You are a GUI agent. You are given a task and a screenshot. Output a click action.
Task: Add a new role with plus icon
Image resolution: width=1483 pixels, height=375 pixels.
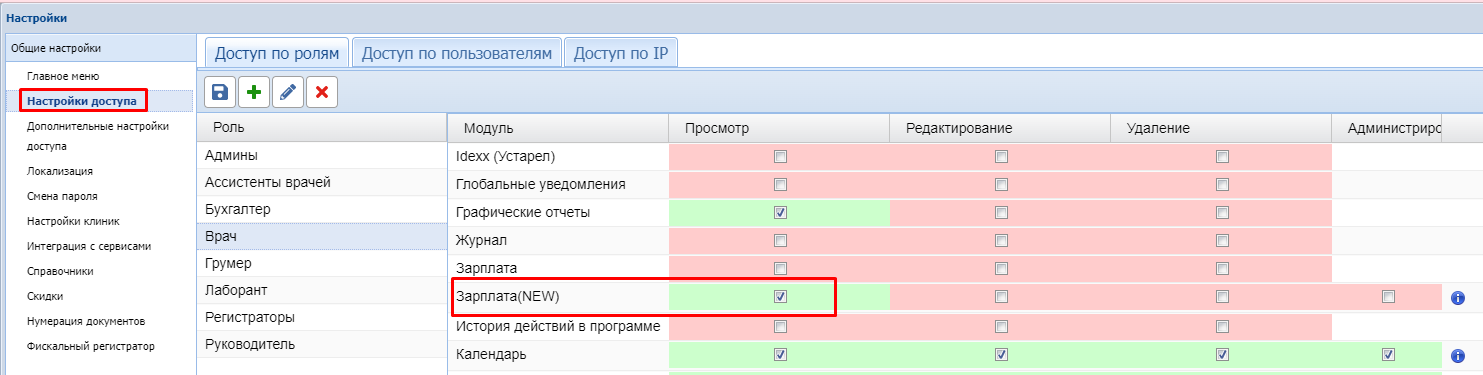click(254, 92)
